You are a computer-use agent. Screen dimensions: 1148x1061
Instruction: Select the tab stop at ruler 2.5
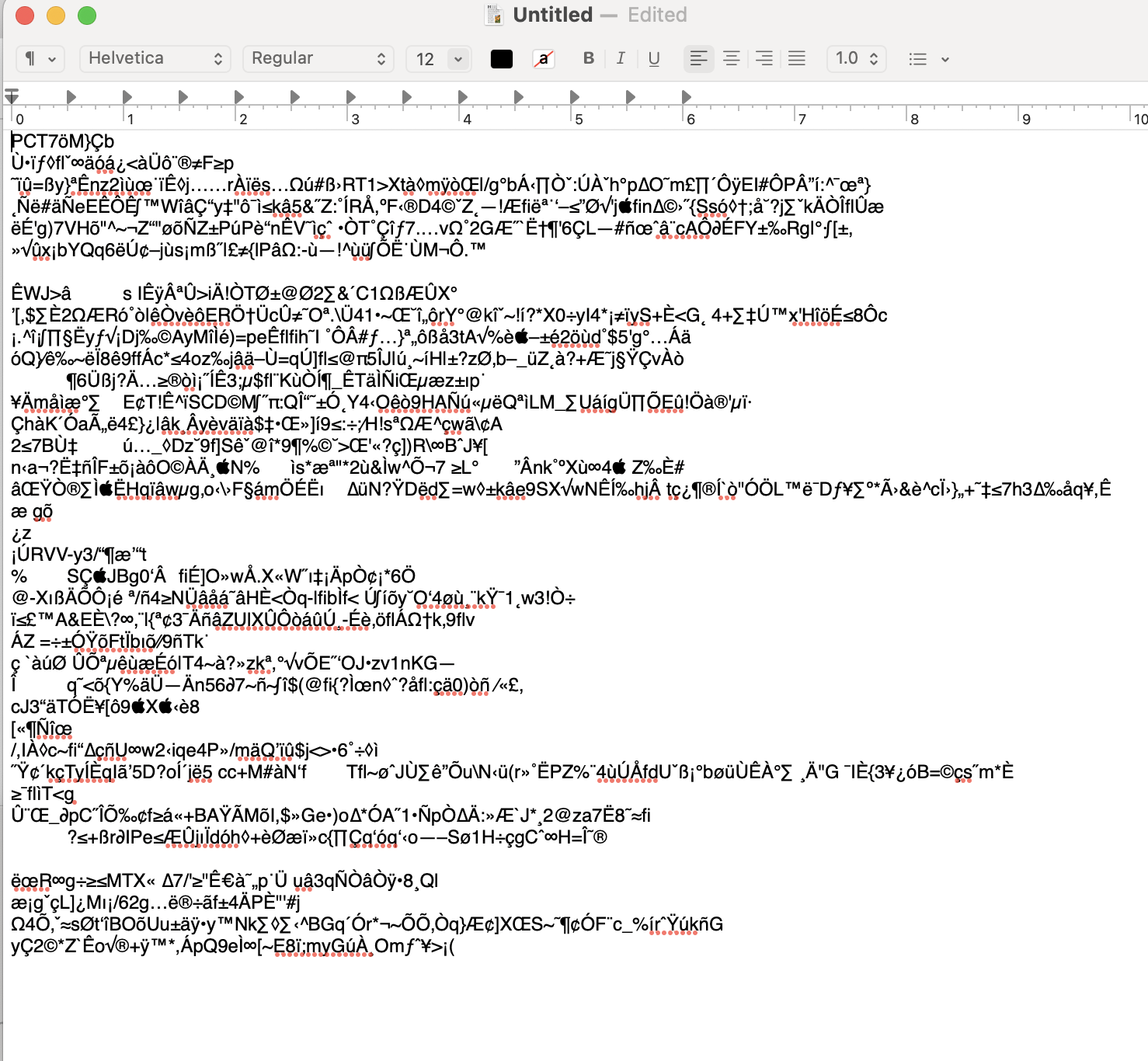(294, 97)
